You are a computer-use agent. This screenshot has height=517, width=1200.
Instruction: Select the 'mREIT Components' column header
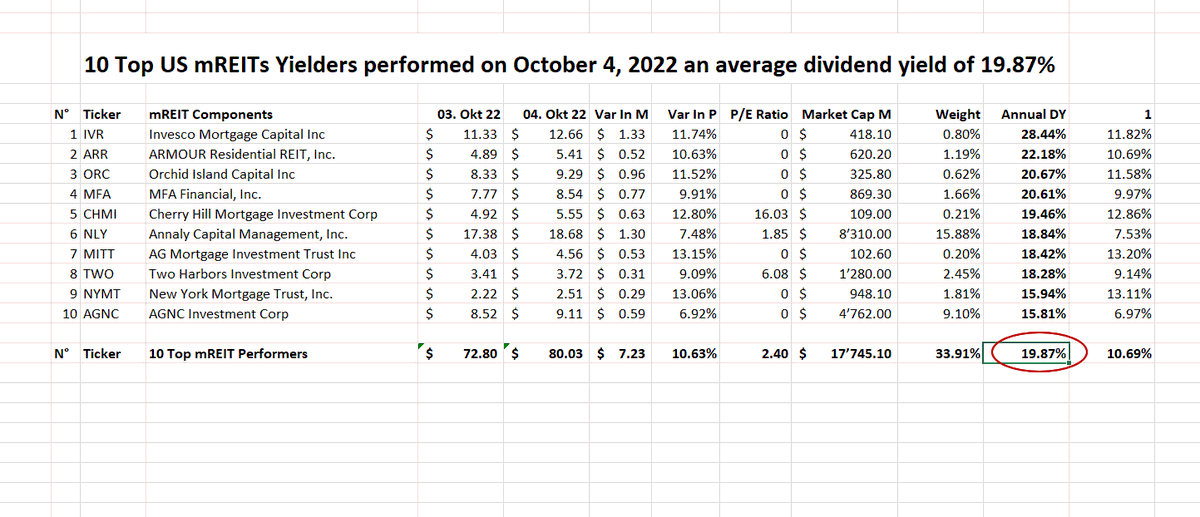tap(209, 115)
